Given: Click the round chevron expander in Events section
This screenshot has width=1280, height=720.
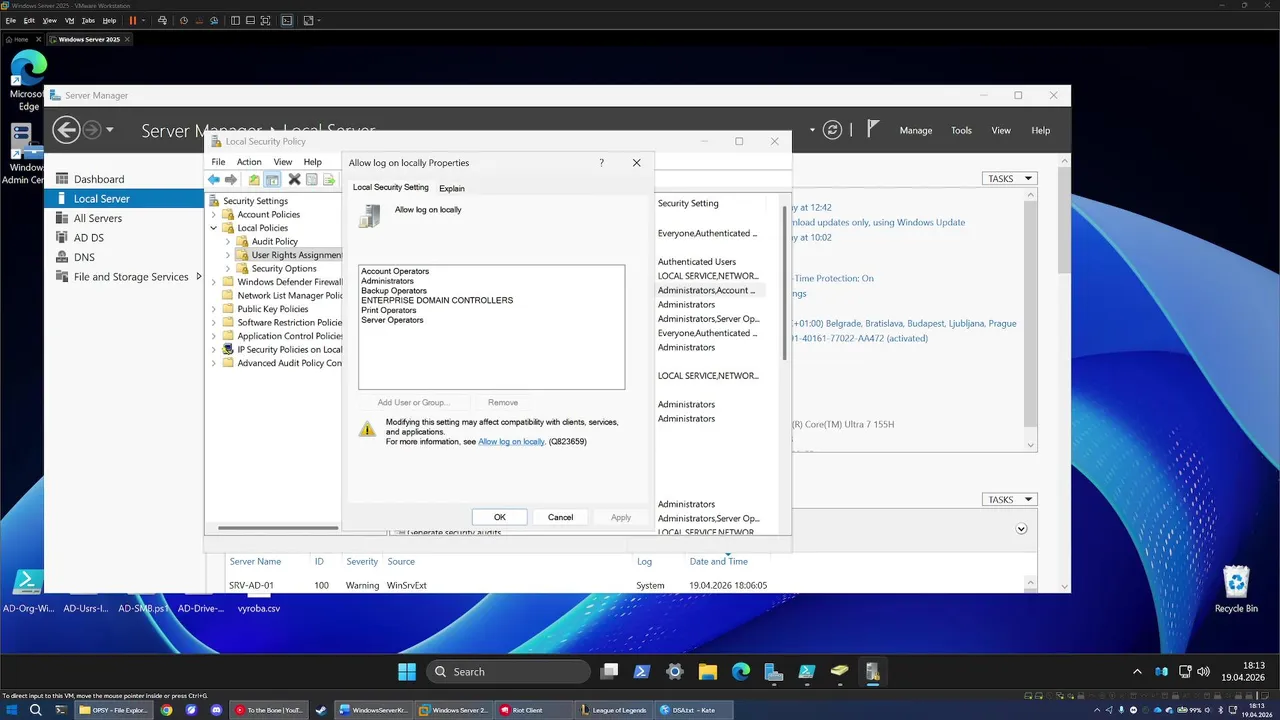Looking at the screenshot, I should pyautogui.click(x=1021, y=529).
